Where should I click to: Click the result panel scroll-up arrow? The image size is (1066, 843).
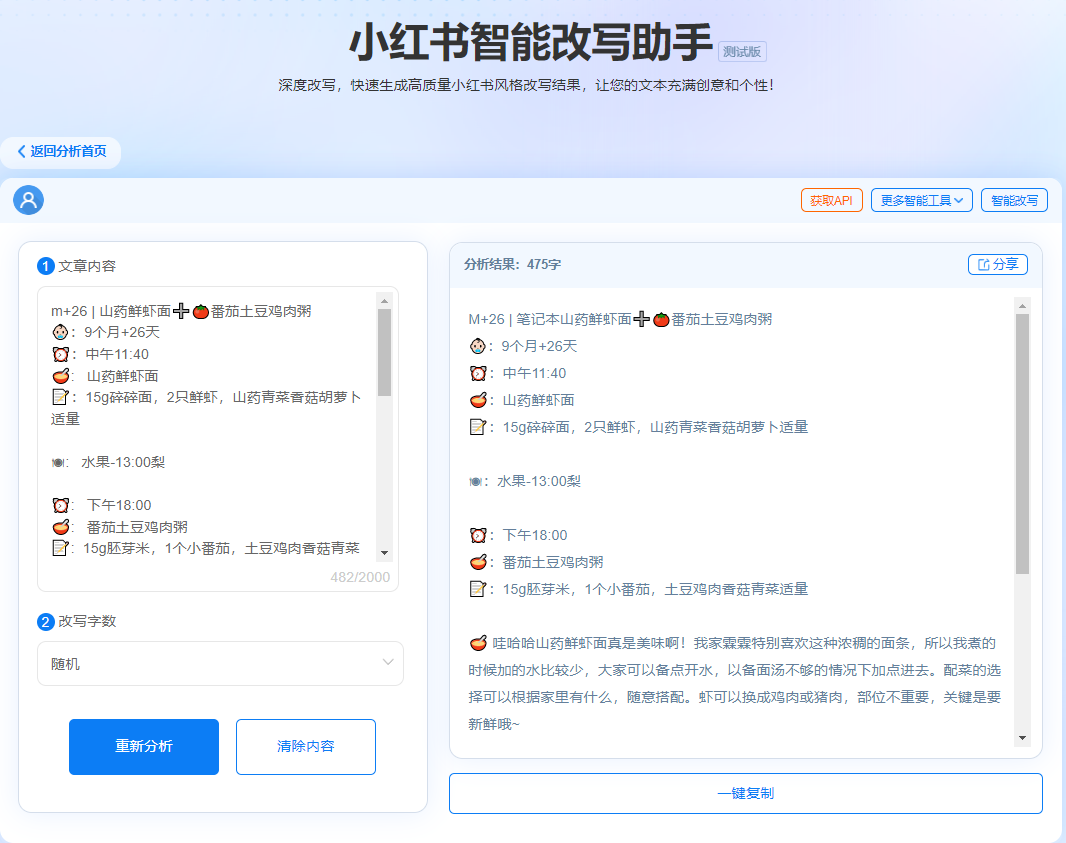[1022, 306]
